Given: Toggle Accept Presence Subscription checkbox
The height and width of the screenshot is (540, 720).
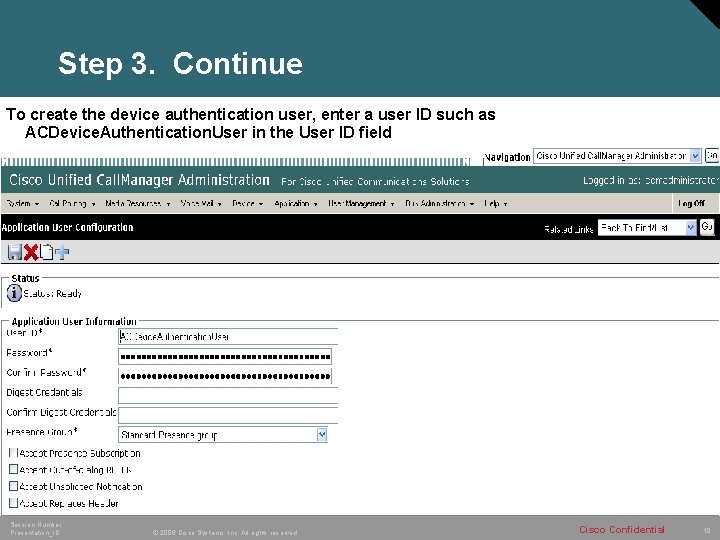Looking at the screenshot, I should click(13, 453).
